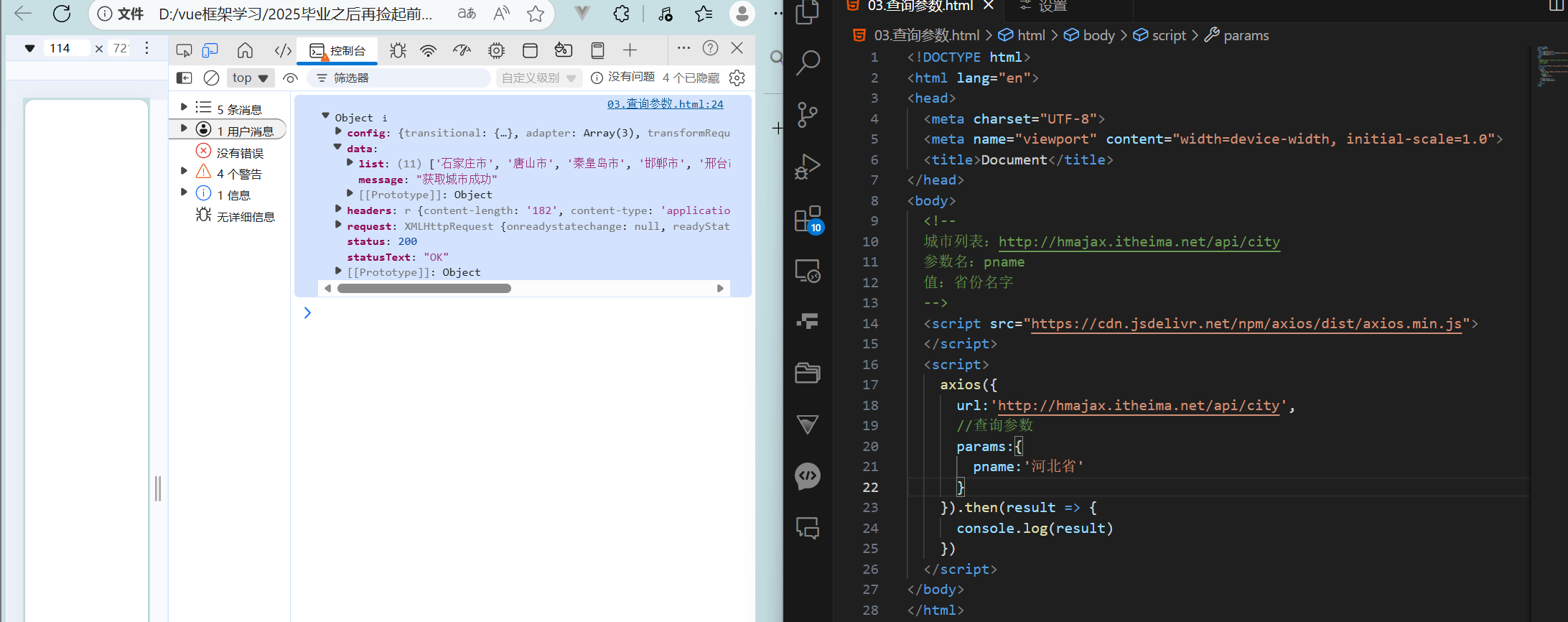Open the Application panel
The height and width of the screenshot is (622, 1568).
pyautogui.click(x=530, y=50)
